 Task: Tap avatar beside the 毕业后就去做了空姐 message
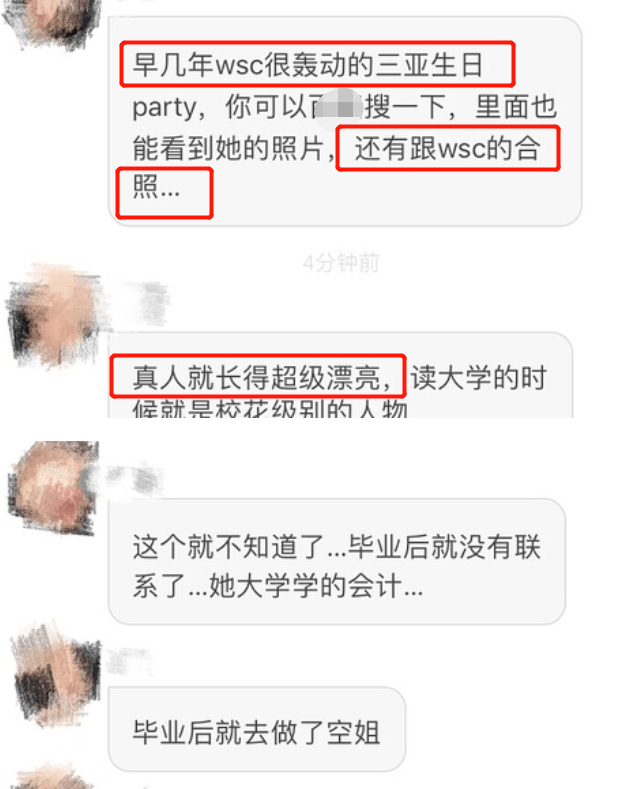coord(56,674)
